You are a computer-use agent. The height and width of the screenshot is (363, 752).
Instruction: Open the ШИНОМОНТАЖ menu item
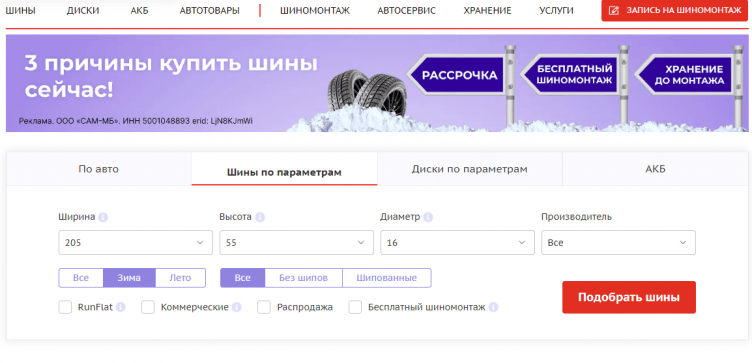(315, 11)
